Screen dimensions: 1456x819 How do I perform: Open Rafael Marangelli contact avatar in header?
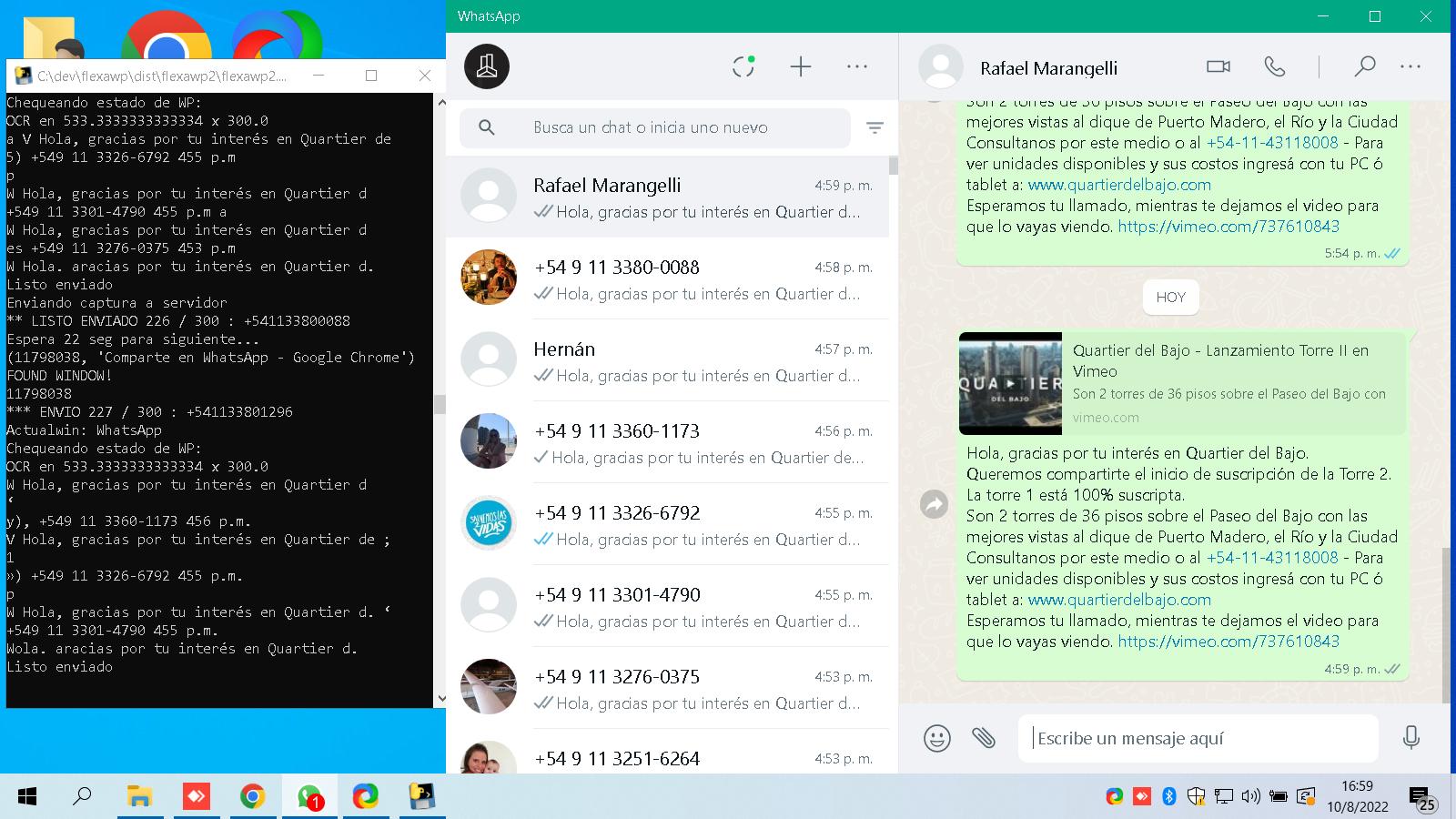941,66
